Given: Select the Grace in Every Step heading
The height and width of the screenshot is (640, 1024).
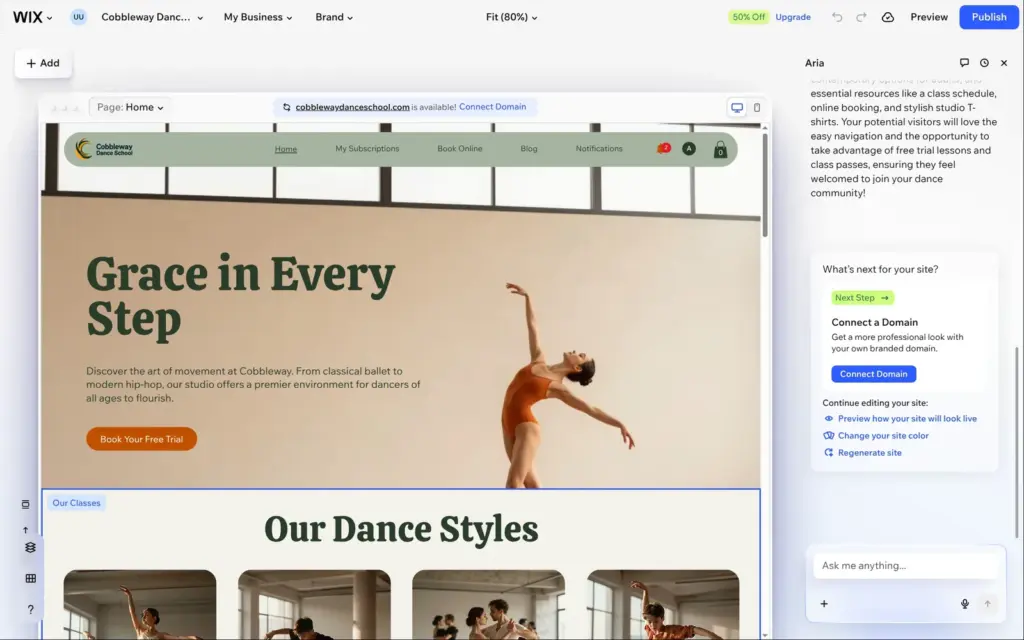Looking at the screenshot, I should (240, 296).
